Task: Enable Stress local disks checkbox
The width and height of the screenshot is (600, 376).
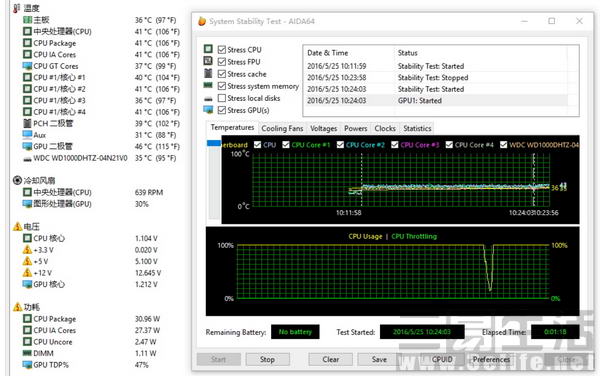Action: click(x=222, y=98)
